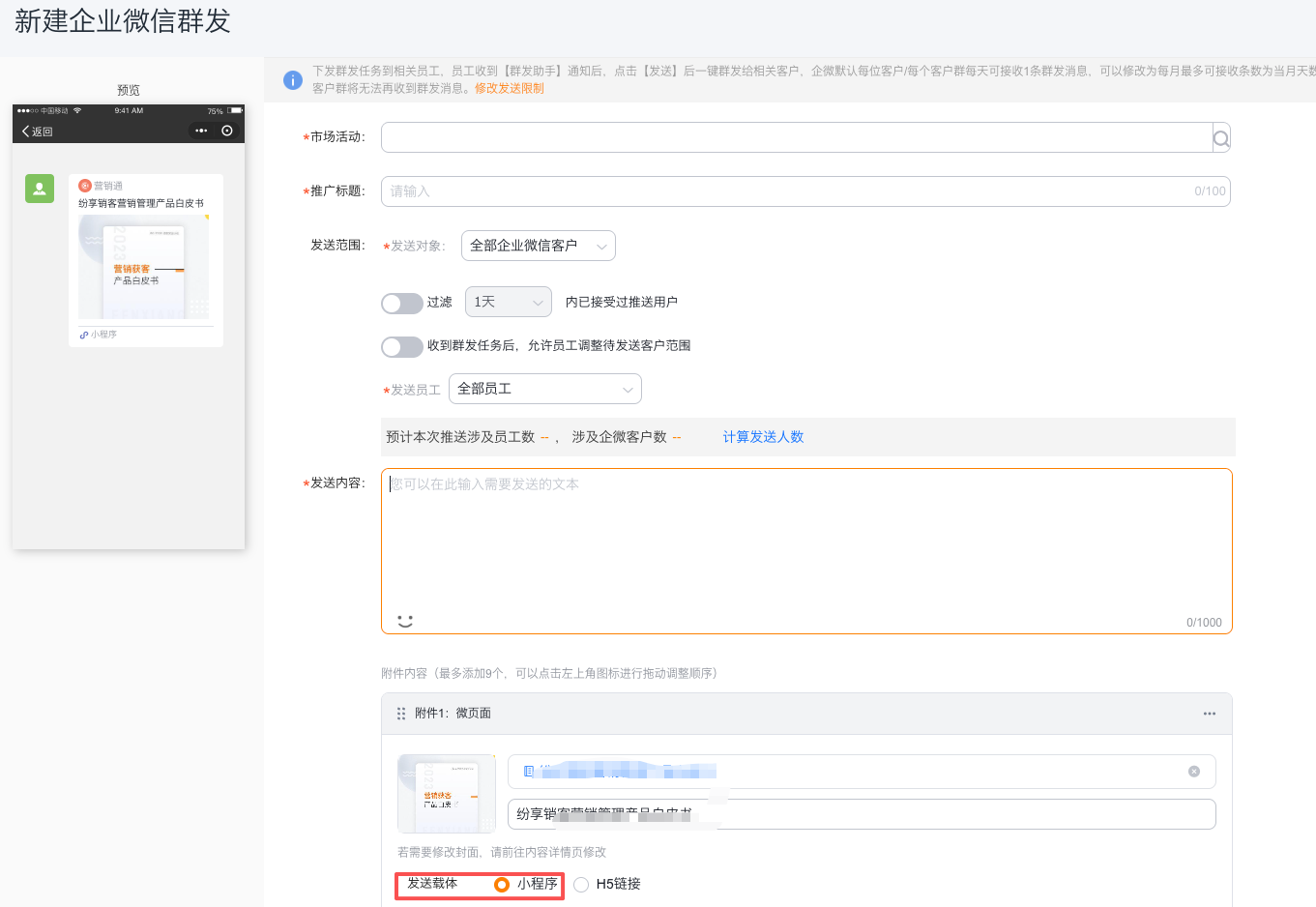The height and width of the screenshot is (907, 1316).
Task: Click the search icon in 市场活动 field
Action: click(1221, 138)
